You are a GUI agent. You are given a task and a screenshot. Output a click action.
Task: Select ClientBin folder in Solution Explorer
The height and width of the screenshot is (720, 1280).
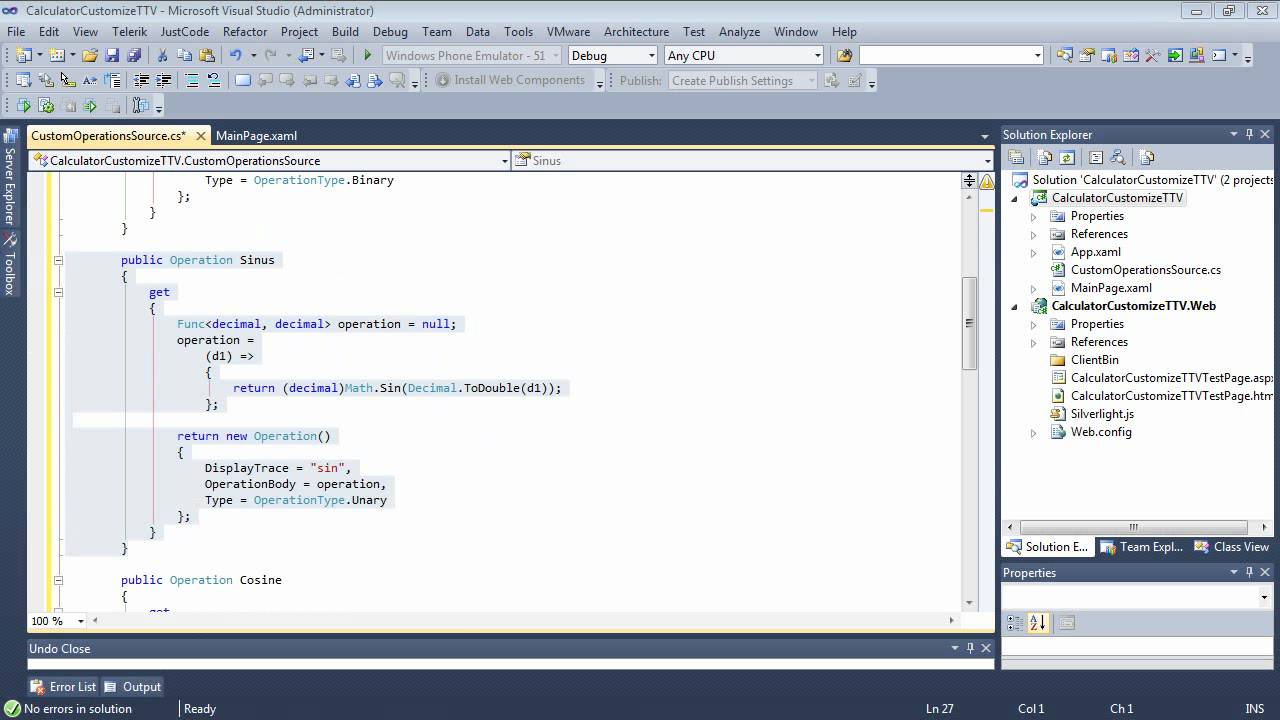point(1094,360)
